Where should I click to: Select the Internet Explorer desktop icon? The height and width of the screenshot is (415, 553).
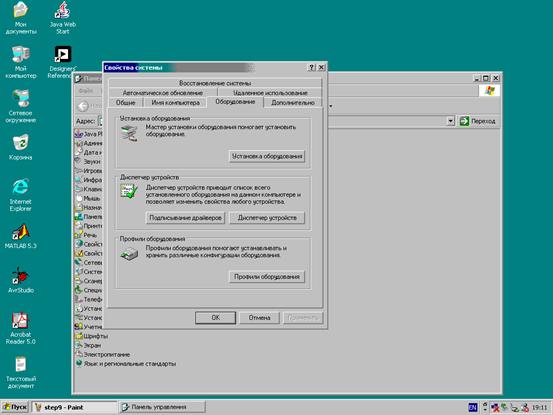[20, 195]
